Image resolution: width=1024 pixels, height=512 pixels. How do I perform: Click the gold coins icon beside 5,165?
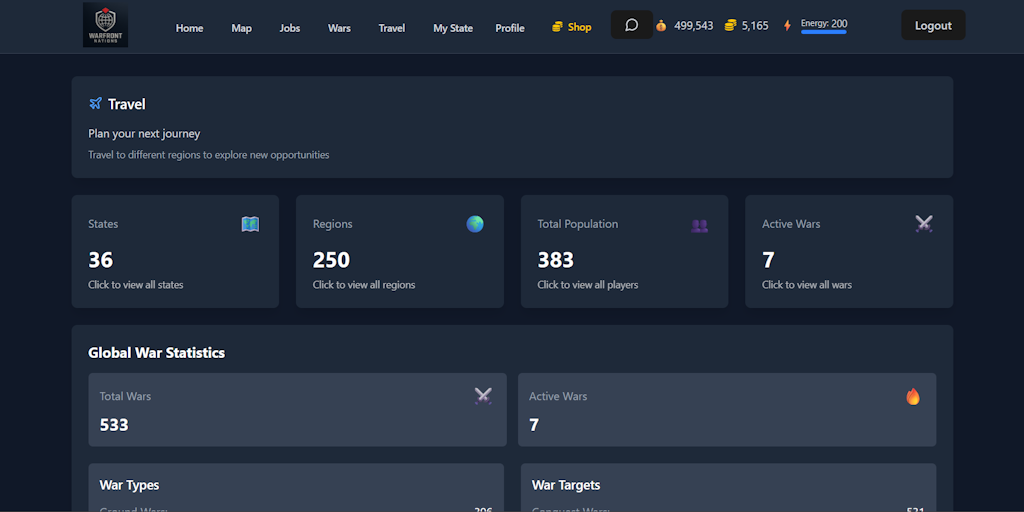click(x=730, y=25)
